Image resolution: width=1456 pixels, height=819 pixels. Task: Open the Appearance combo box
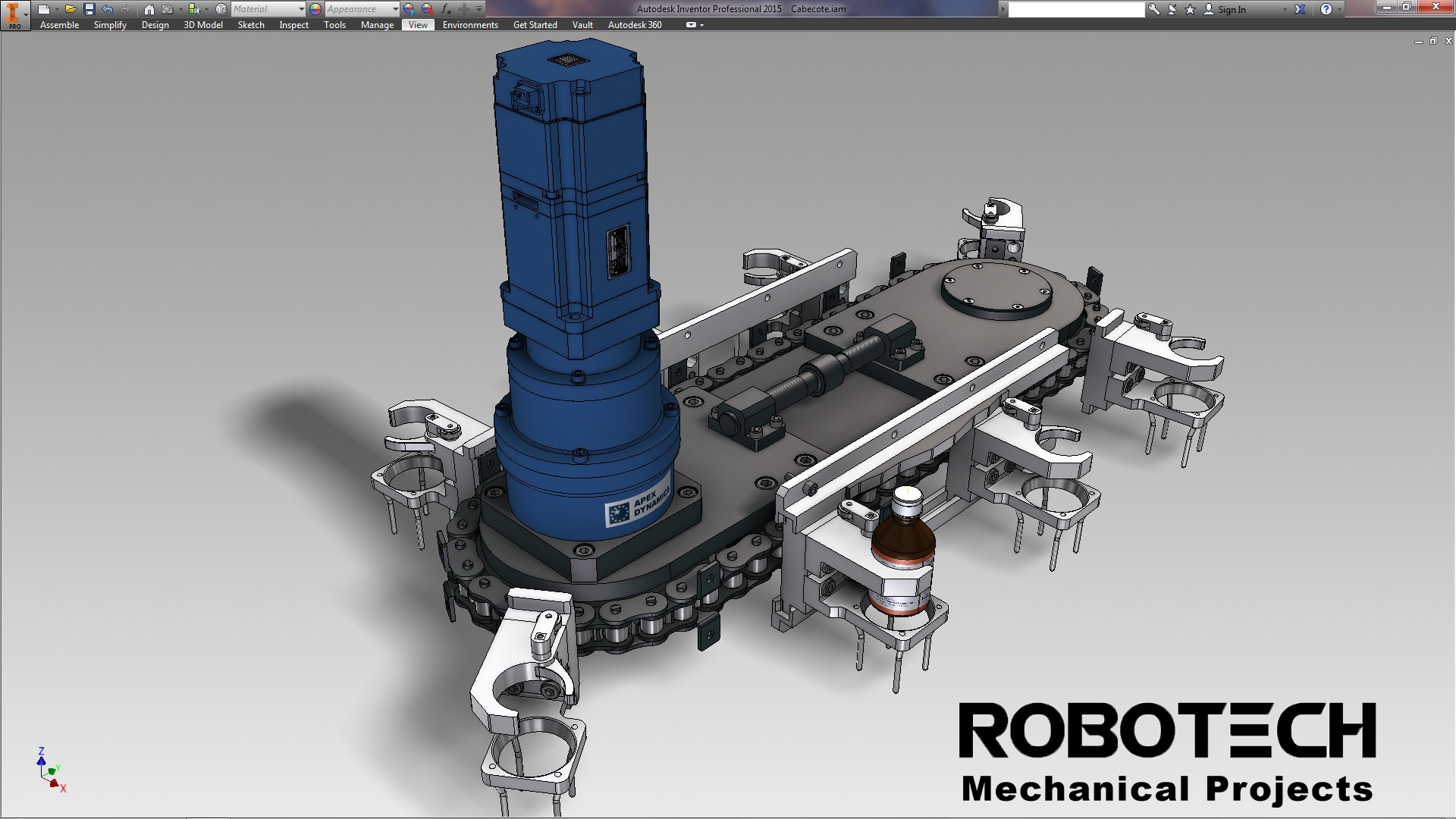click(x=362, y=9)
